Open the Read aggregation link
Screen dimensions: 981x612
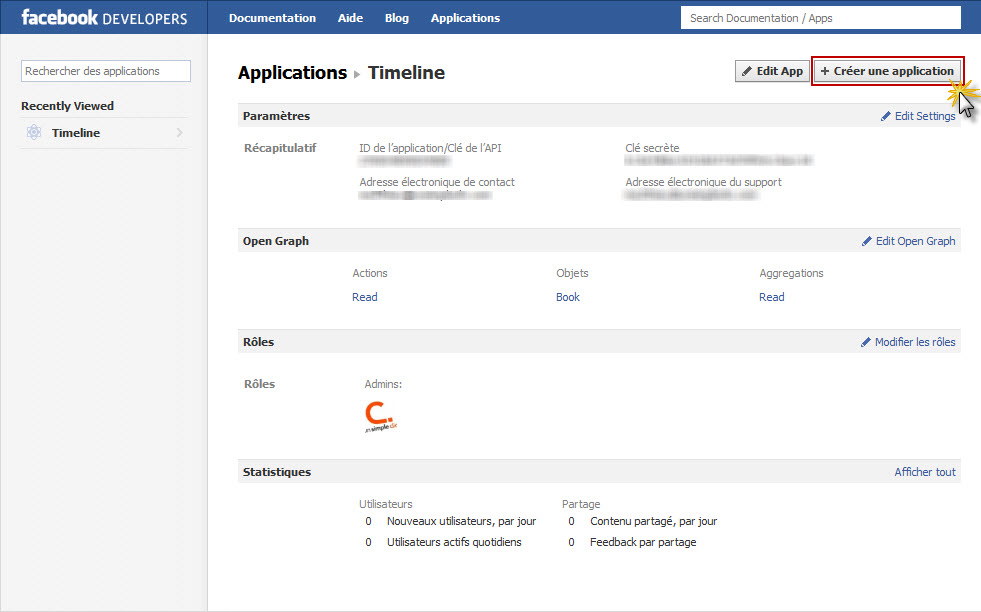pos(771,297)
